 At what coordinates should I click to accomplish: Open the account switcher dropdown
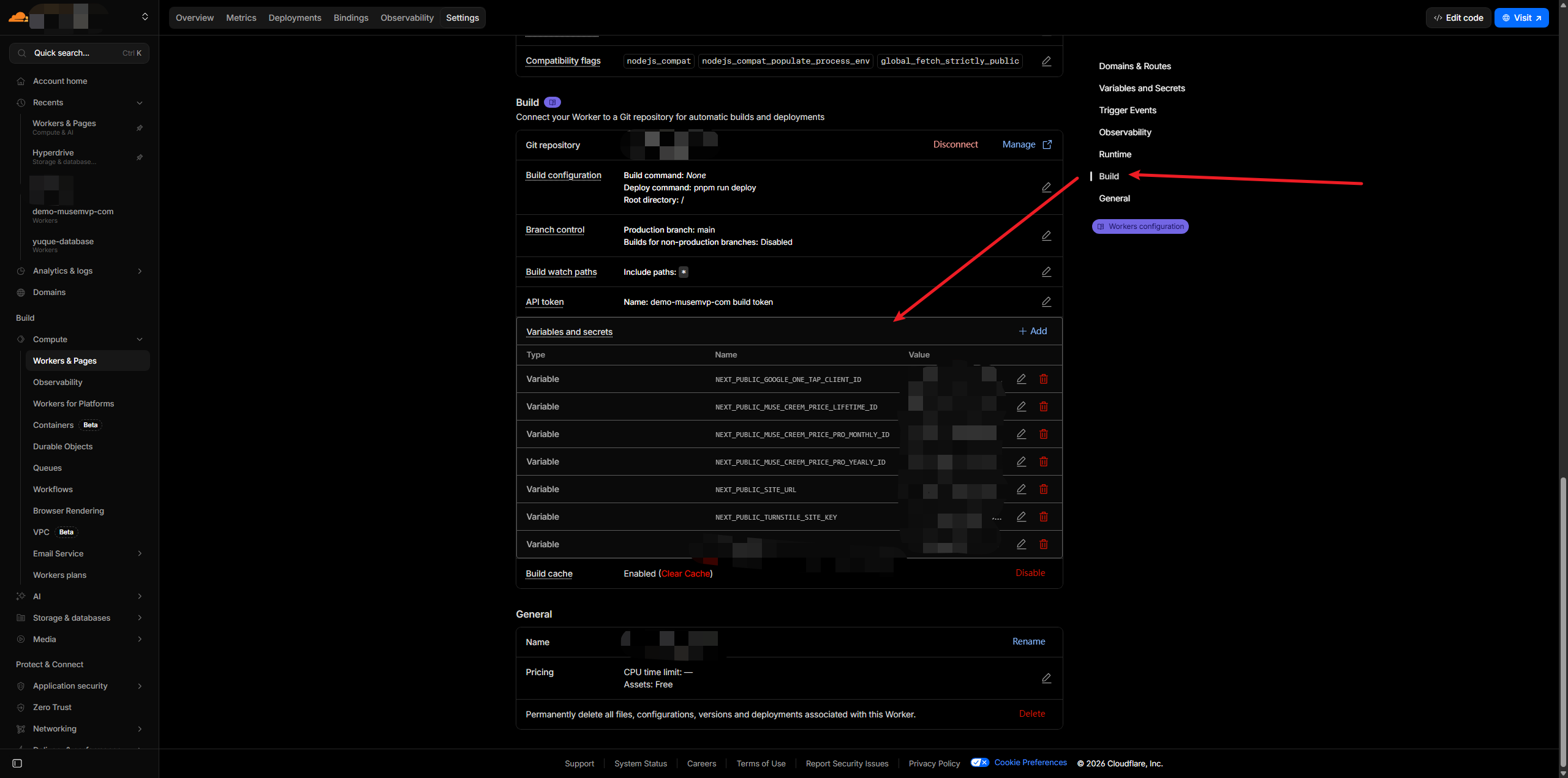[x=145, y=17]
